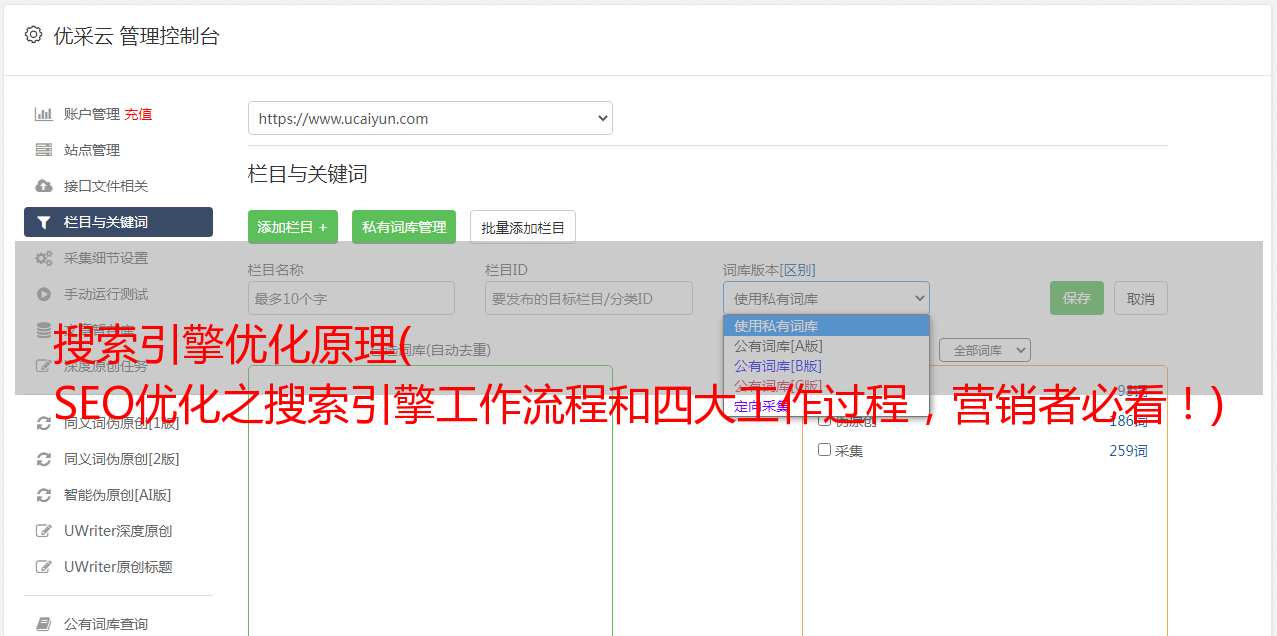
Task: Click the edit icon for UWriter原创标题
Action: click(44, 567)
